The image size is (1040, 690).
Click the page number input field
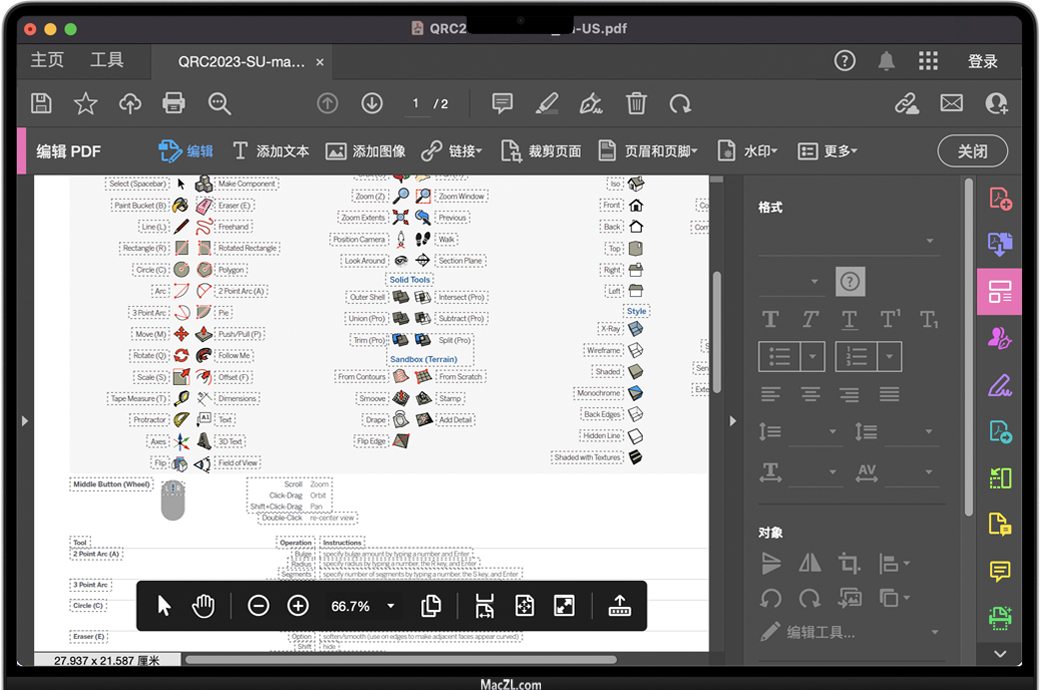[416, 103]
